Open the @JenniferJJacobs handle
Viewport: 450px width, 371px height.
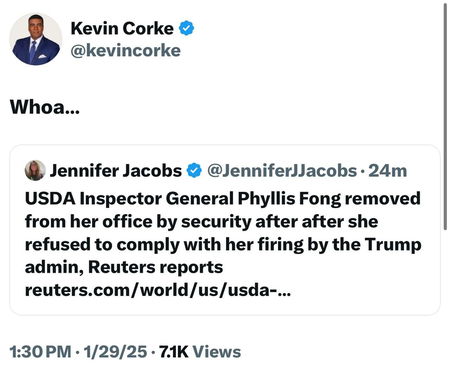pos(282,171)
